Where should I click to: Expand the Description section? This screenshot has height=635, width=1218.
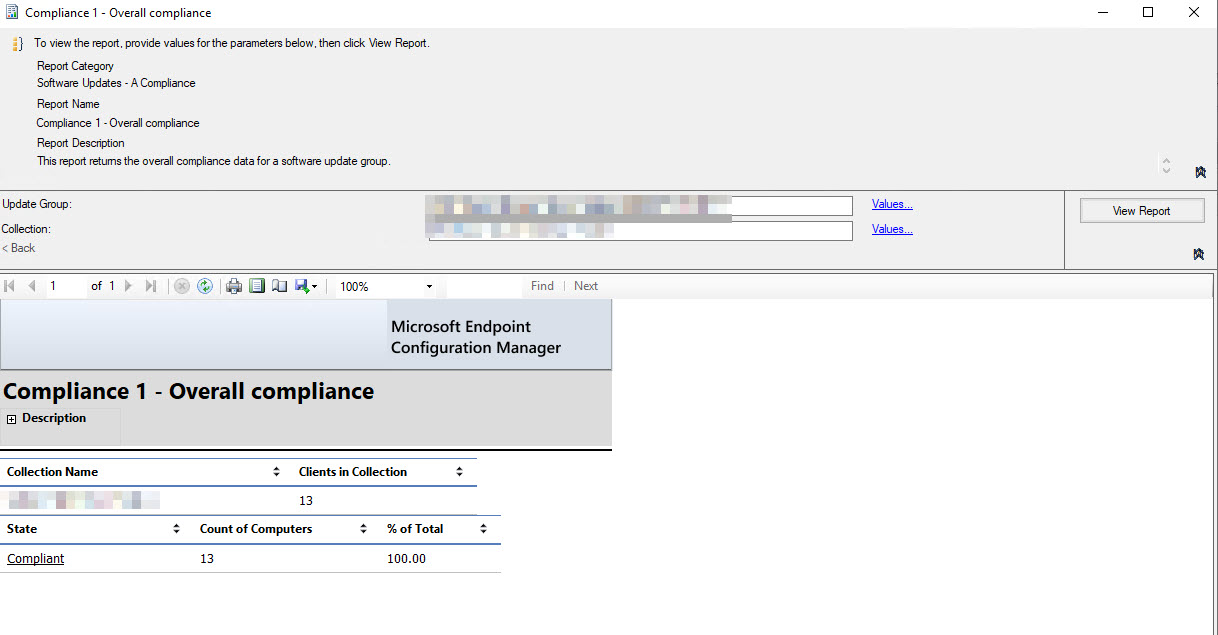11,418
